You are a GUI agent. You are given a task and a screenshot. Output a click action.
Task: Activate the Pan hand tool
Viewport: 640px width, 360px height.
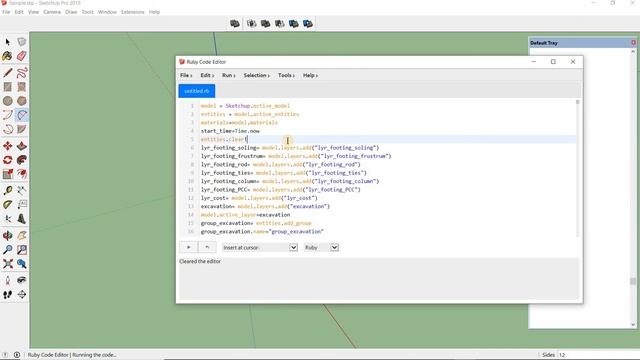22,236
